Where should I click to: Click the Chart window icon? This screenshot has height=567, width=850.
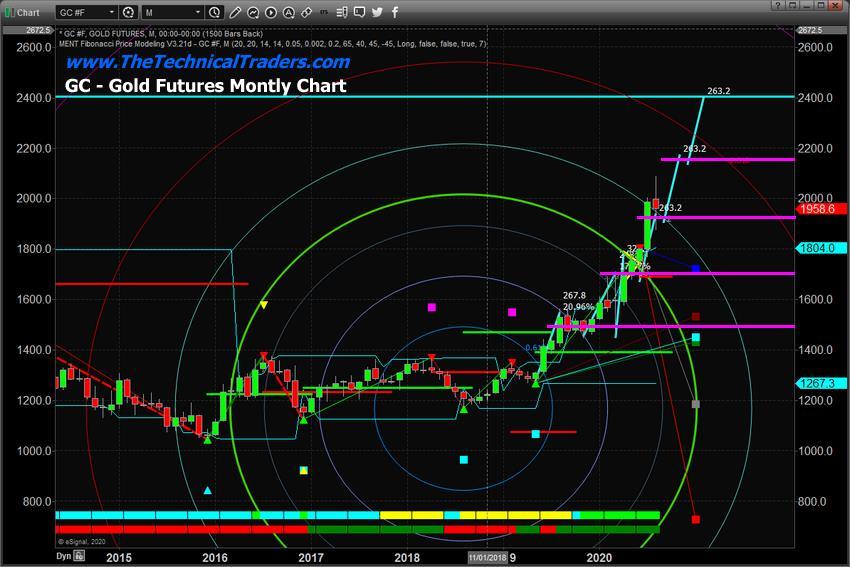pos(10,12)
